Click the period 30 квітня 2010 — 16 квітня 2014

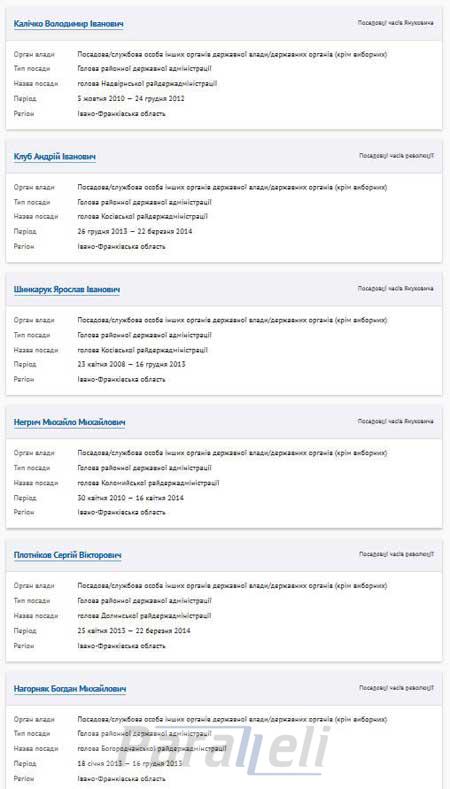pos(131,498)
